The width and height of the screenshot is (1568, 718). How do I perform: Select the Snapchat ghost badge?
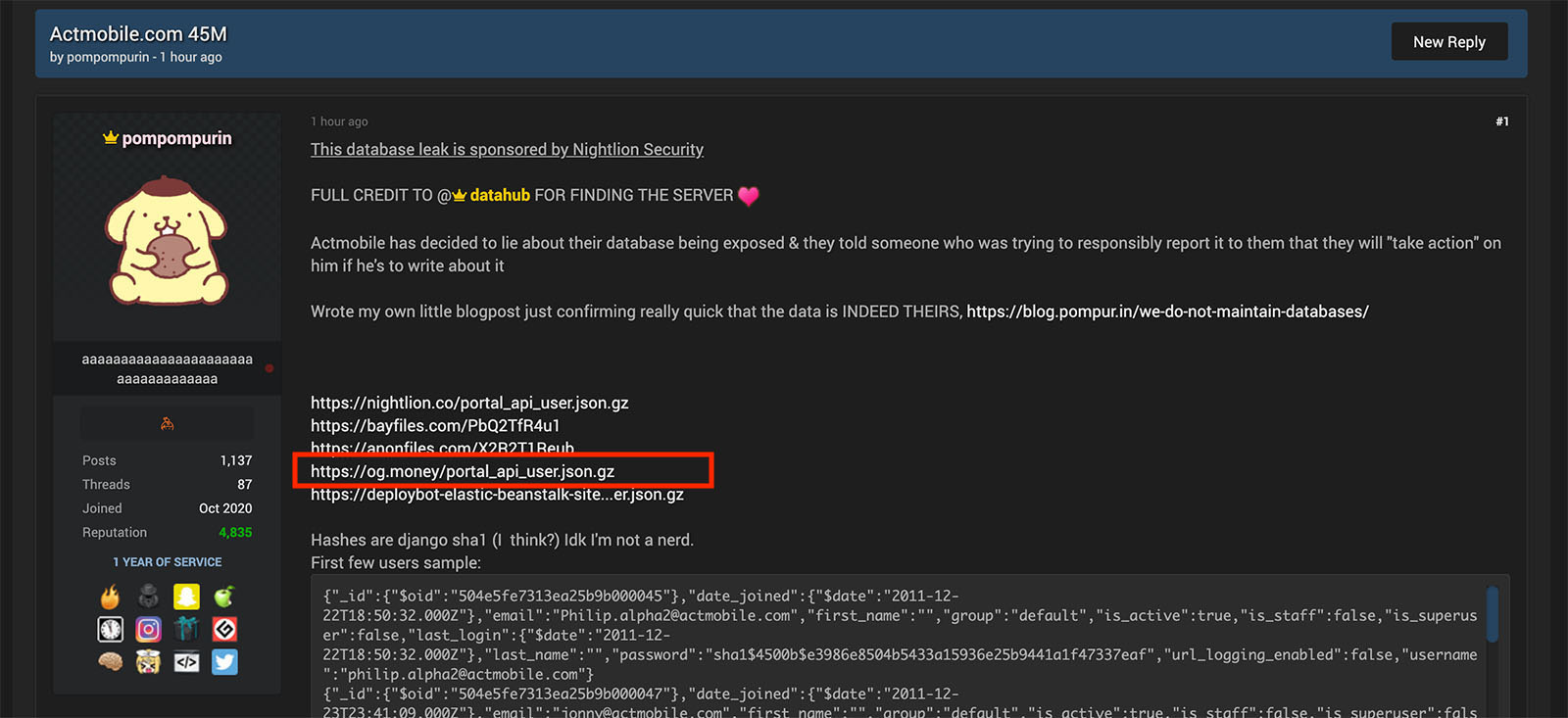point(186,597)
